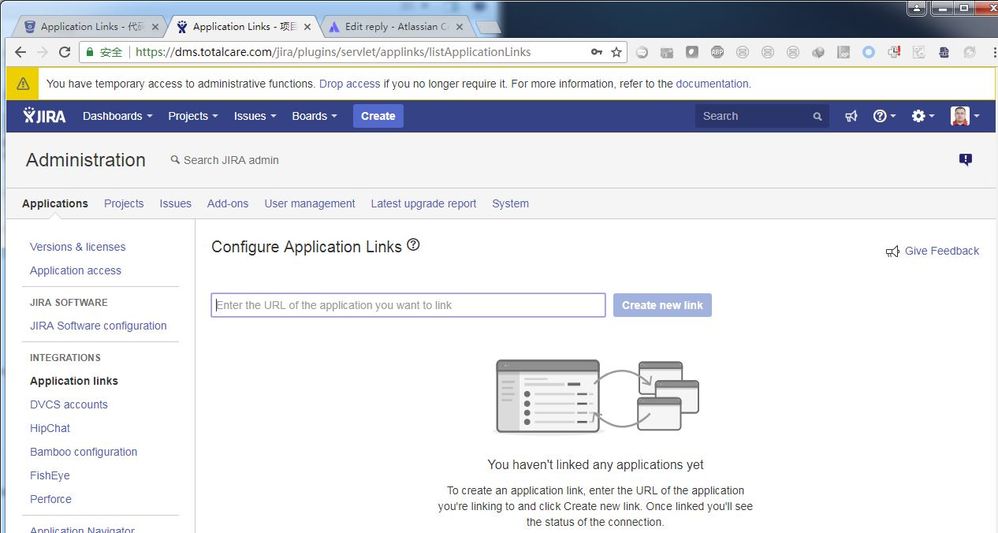The width and height of the screenshot is (998, 533).
Task: Open the Issues dropdown in header
Action: [x=255, y=116]
